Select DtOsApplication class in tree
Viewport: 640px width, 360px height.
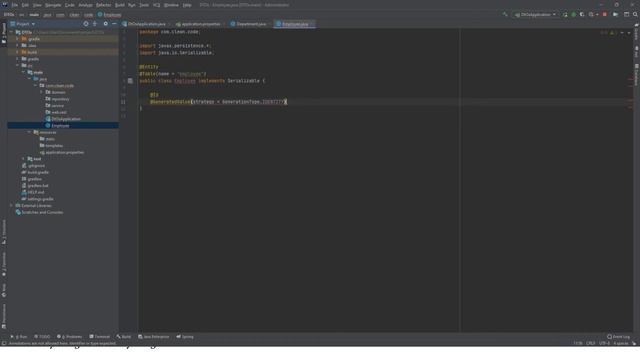[63, 119]
